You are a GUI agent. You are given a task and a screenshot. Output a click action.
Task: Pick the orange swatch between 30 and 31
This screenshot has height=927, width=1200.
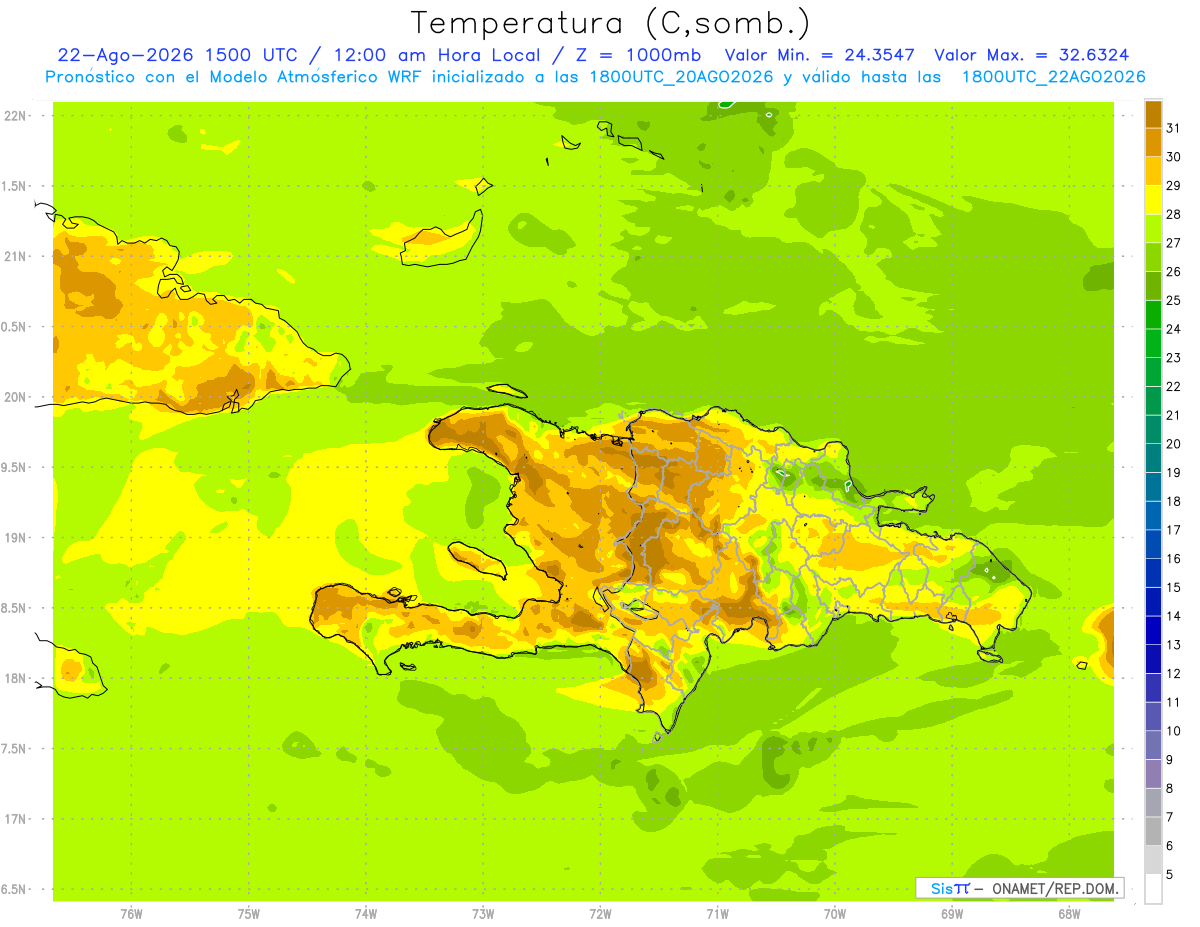point(1153,142)
